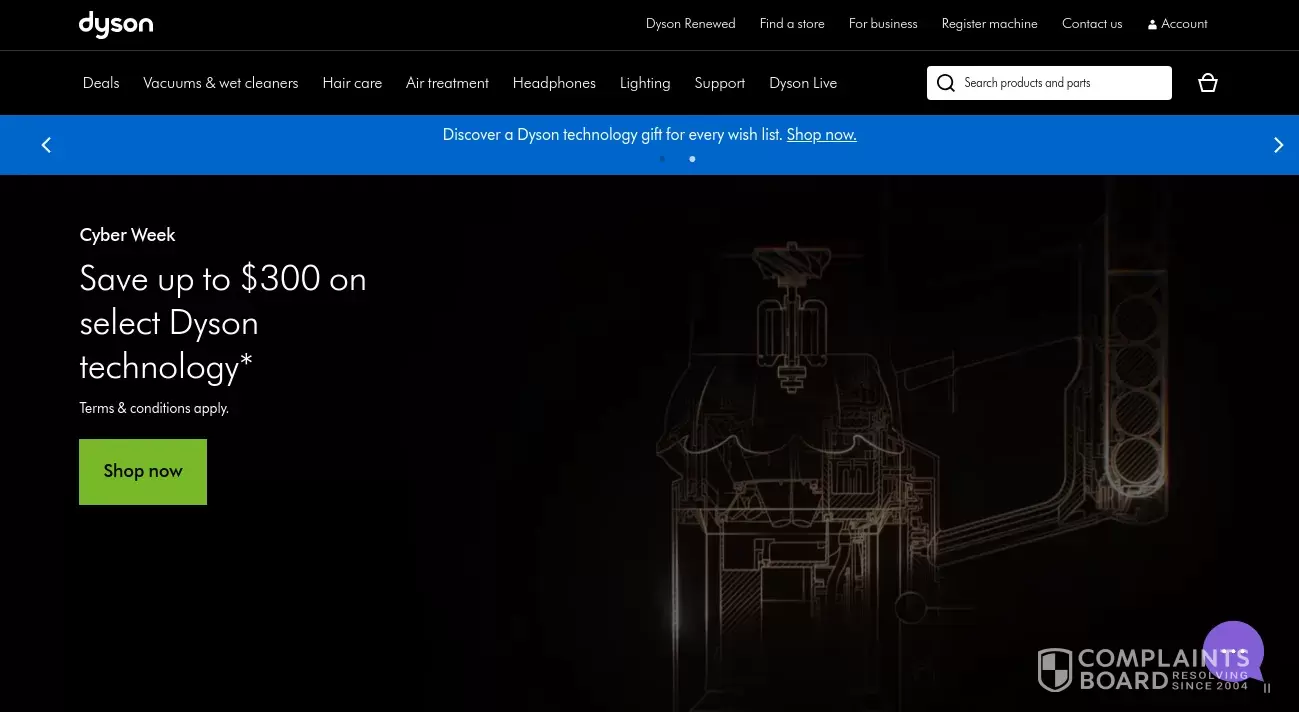Follow the Shop now link in blue banner
The height and width of the screenshot is (712, 1299).
click(821, 134)
